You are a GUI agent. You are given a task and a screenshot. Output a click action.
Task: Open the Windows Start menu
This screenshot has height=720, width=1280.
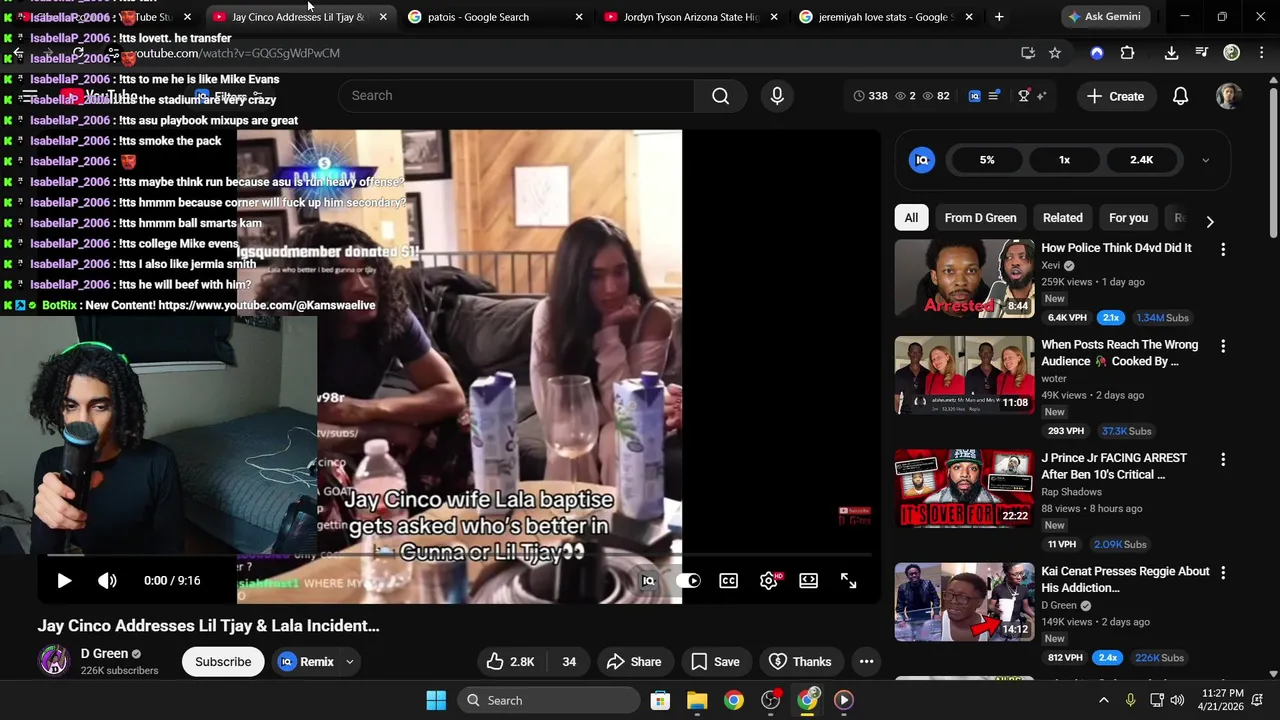436,700
